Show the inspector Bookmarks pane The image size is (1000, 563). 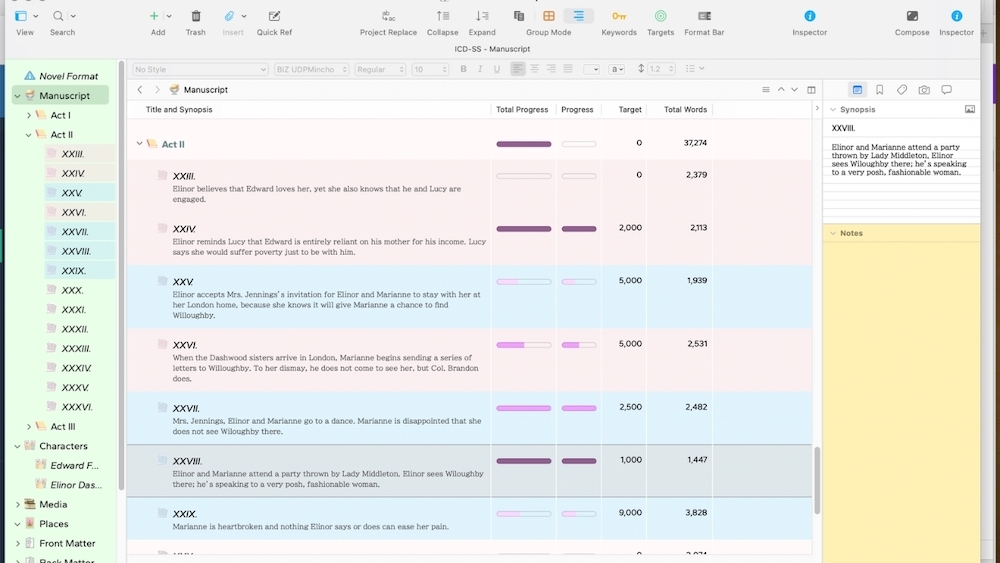[x=880, y=90]
